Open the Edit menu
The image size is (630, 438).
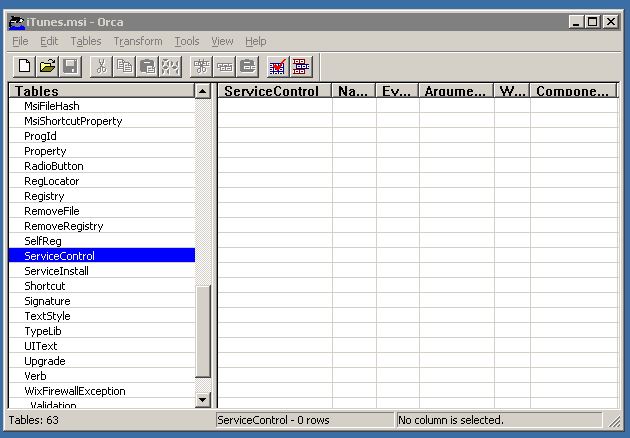tap(49, 41)
